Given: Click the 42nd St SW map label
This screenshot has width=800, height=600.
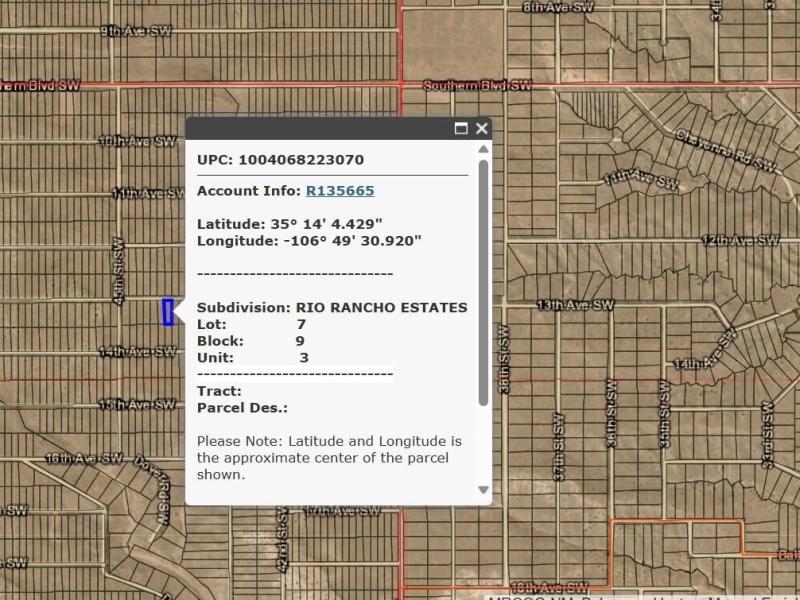Looking at the screenshot, I should [283, 540].
